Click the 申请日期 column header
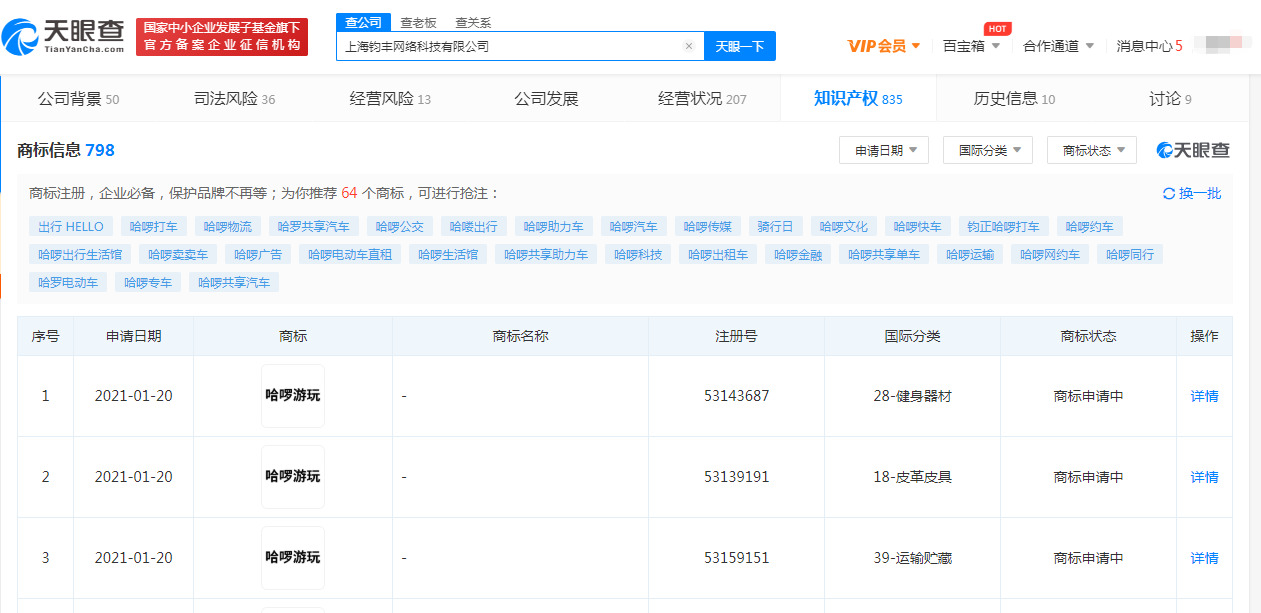1261x613 pixels. (133, 336)
